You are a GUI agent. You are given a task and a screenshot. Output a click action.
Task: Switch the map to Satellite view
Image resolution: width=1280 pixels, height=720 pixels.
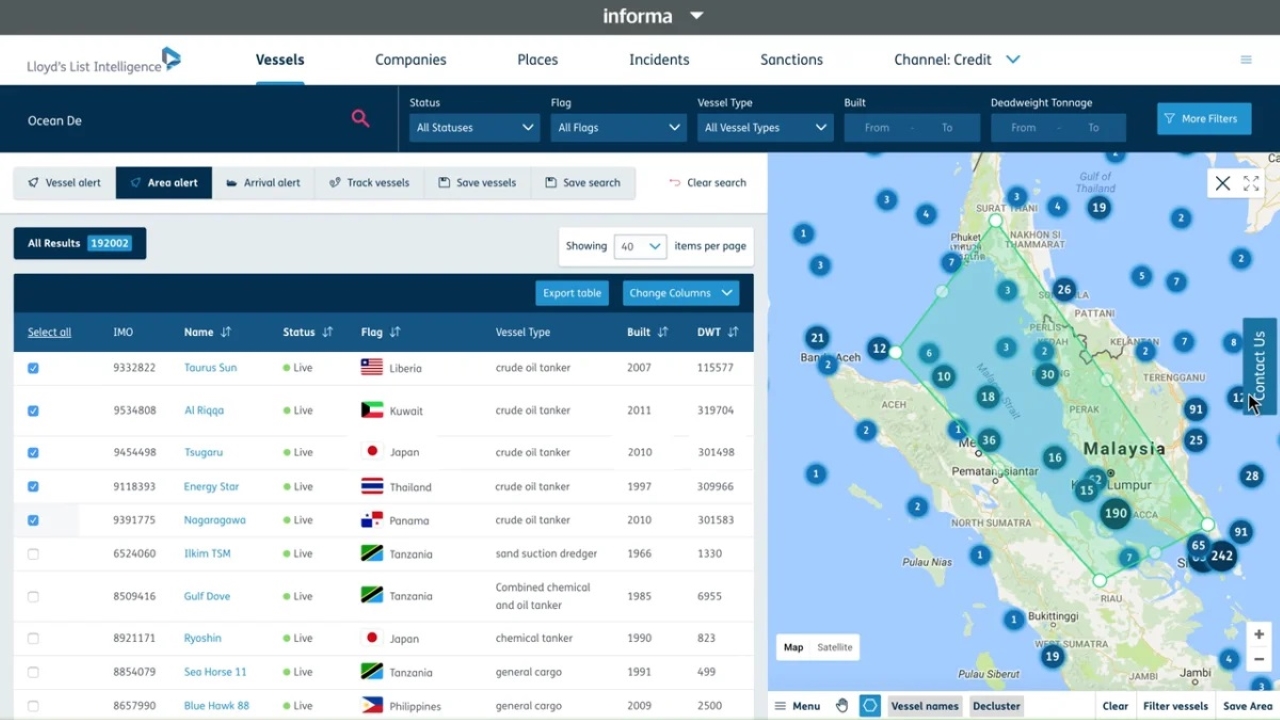pyautogui.click(x=835, y=647)
